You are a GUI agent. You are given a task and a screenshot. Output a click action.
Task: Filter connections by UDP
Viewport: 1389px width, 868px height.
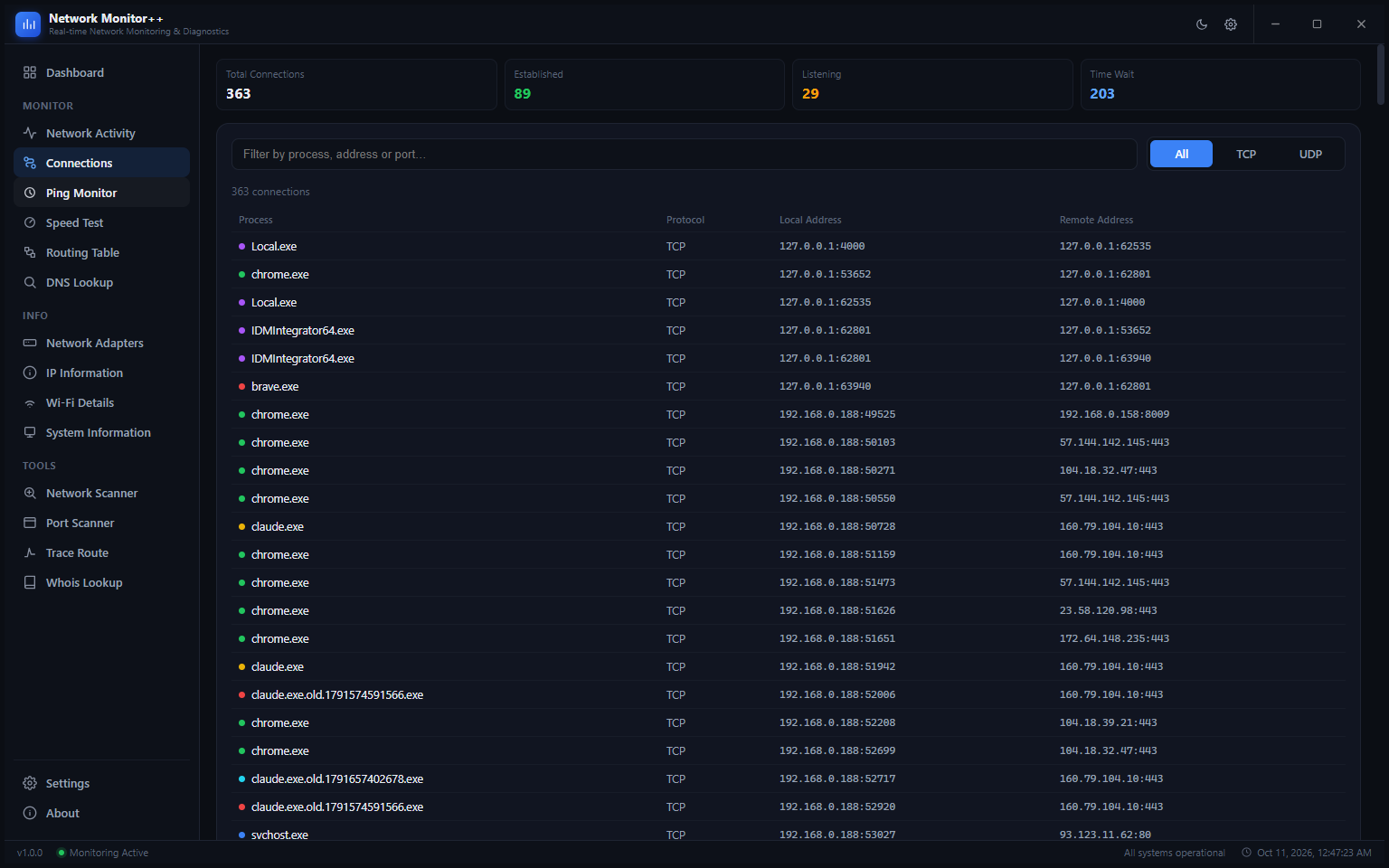(1310, 154)
